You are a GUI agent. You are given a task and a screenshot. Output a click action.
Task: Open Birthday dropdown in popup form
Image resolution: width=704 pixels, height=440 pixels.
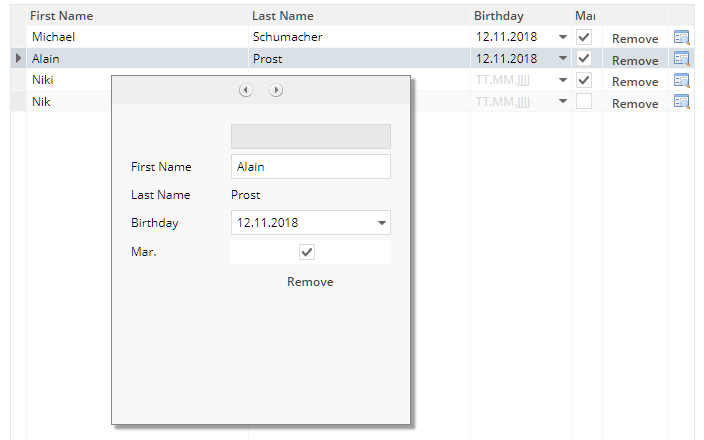coord(381,223)
